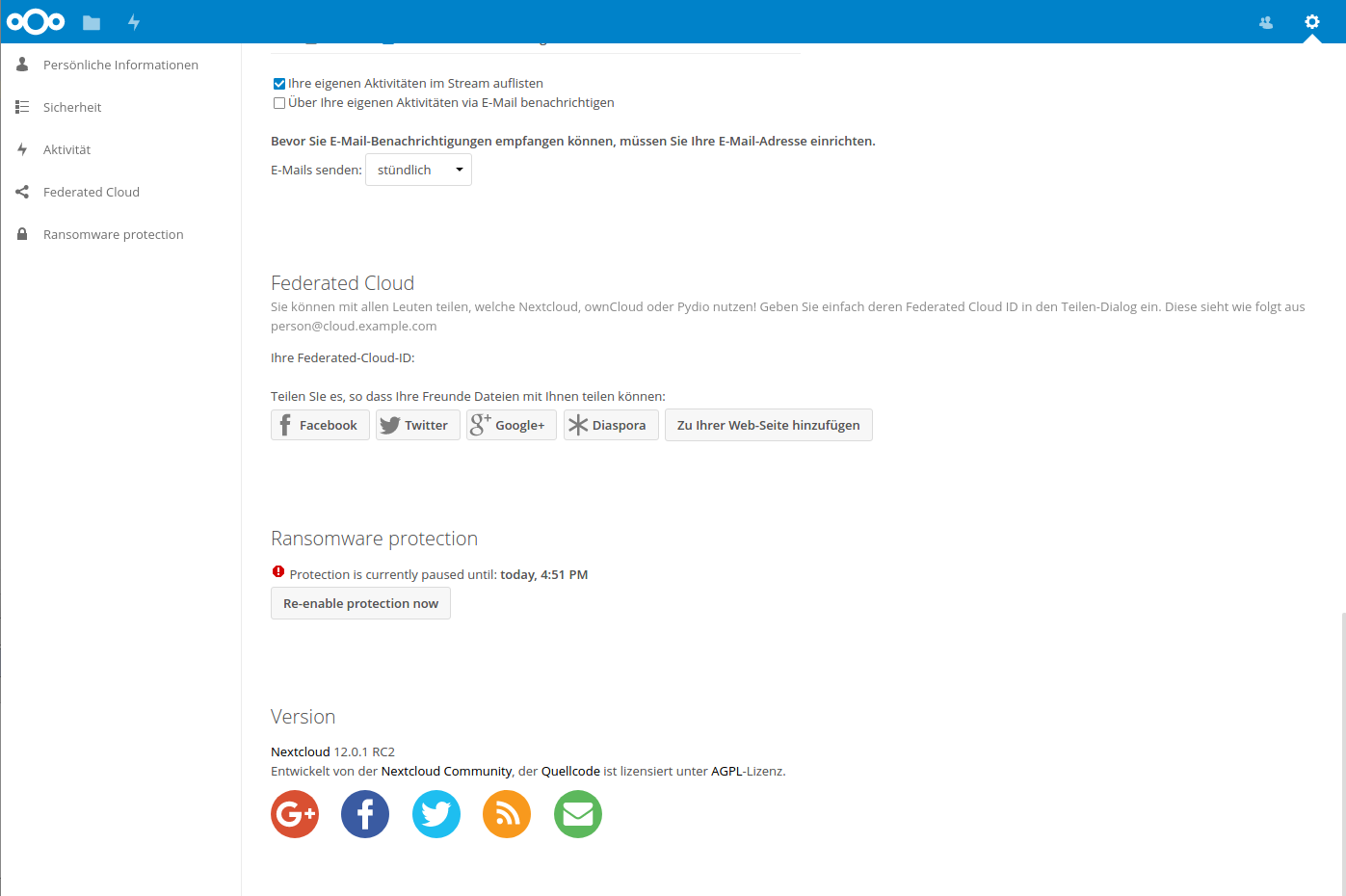The width and height of the screenshot is (1346, 896).
Task: Open the orange RSS feed icon
Action: tap(507, 814)
